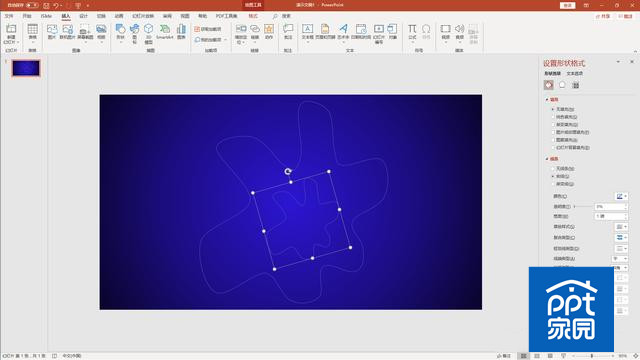The width and height of the screenshot is (640, 360).
Task: Open the Cap type dropdown
Action: point(620,259)
